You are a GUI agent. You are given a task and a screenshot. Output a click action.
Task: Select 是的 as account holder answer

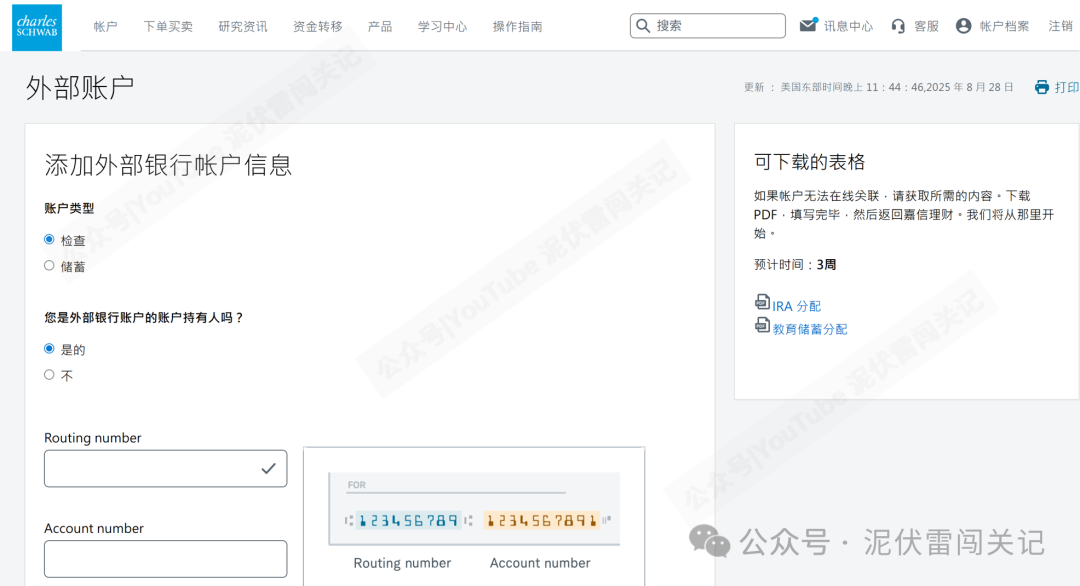49,348
